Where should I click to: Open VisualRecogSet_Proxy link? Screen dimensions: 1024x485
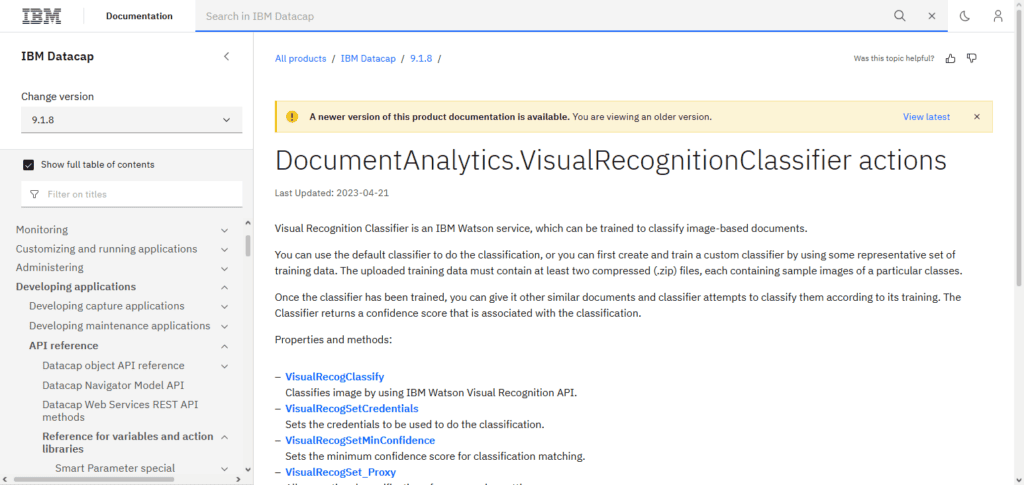341,472
